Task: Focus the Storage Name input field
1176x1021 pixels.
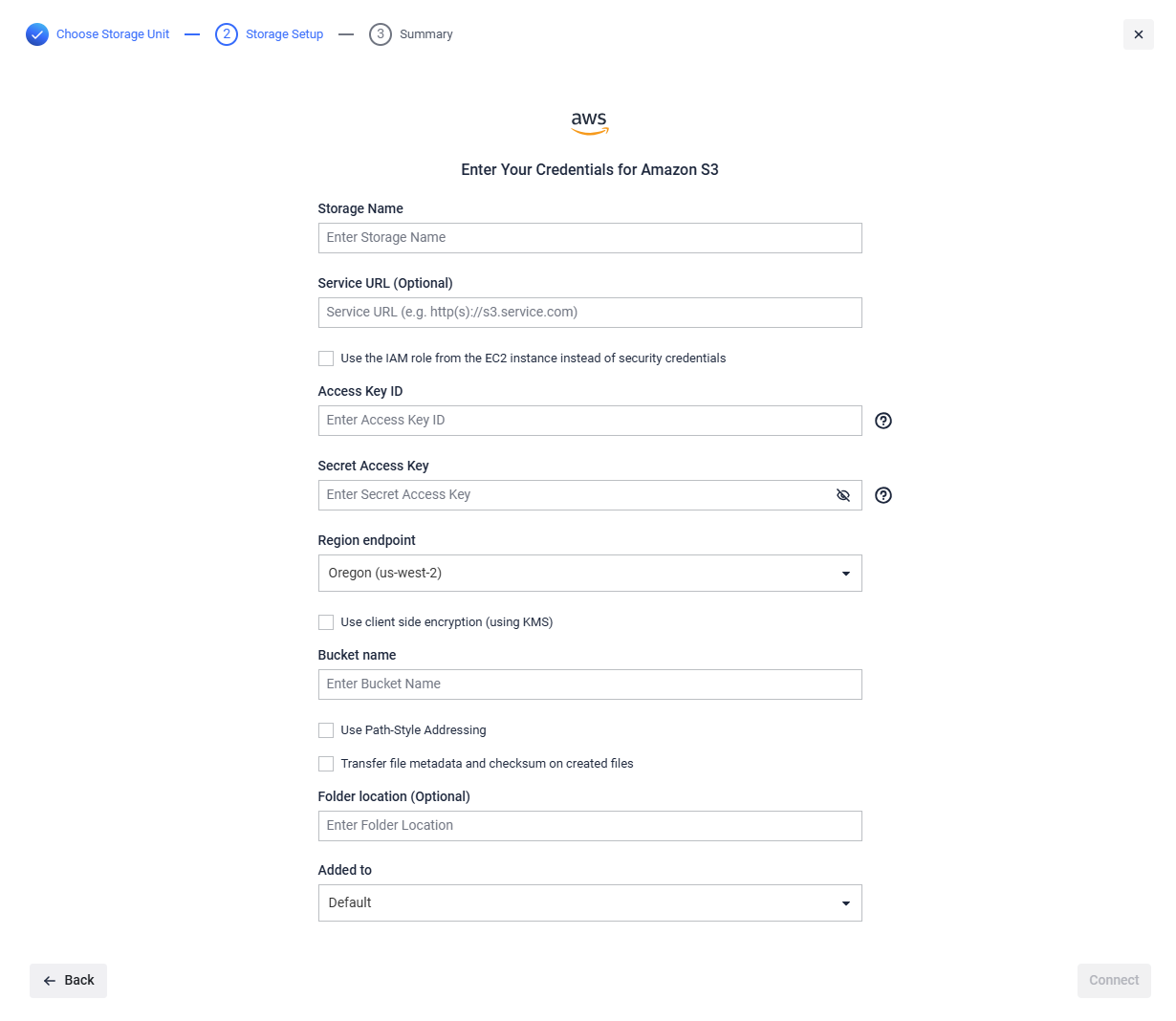Action: pos(590,238)
